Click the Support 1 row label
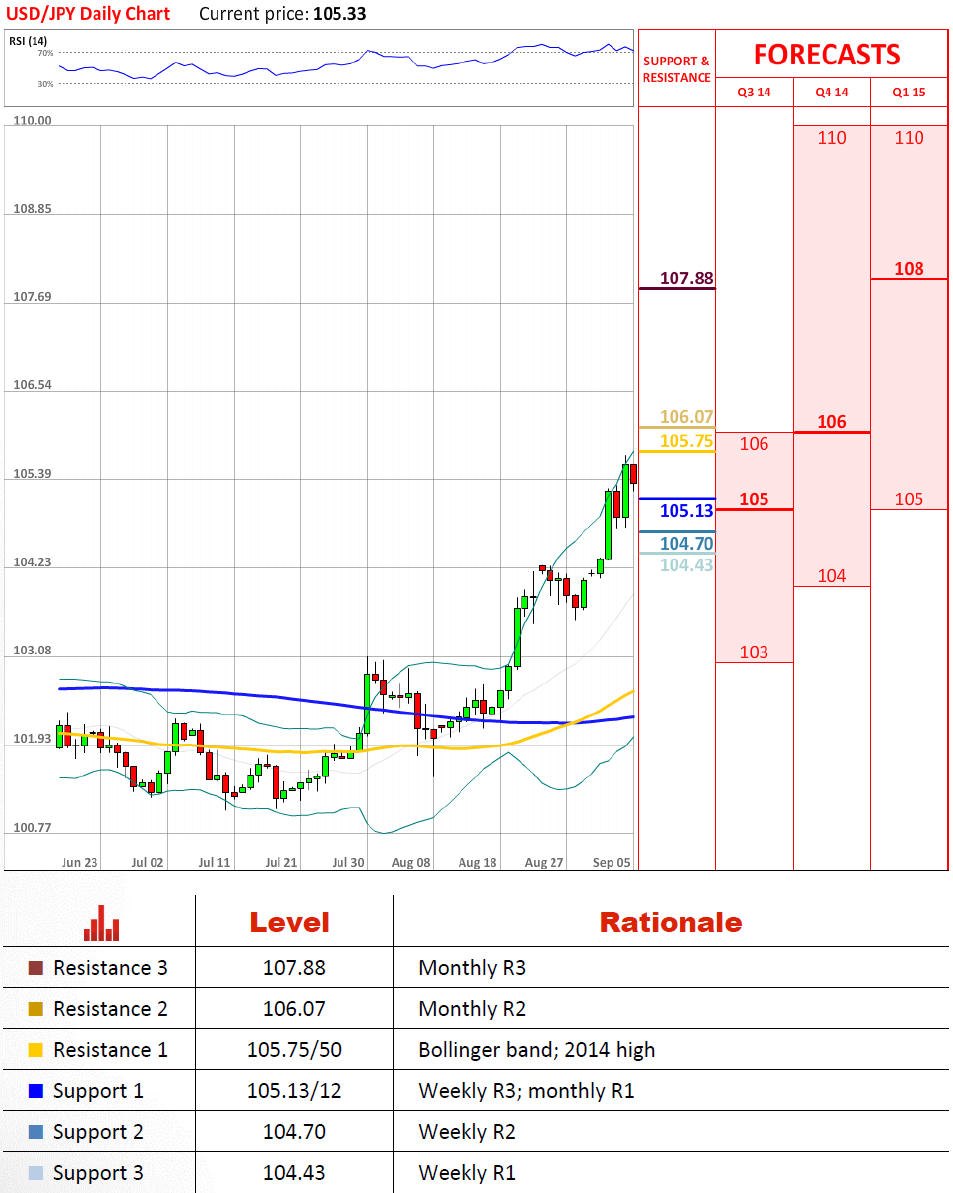Screen dimensions: 953x1193 pos(98,1091)
